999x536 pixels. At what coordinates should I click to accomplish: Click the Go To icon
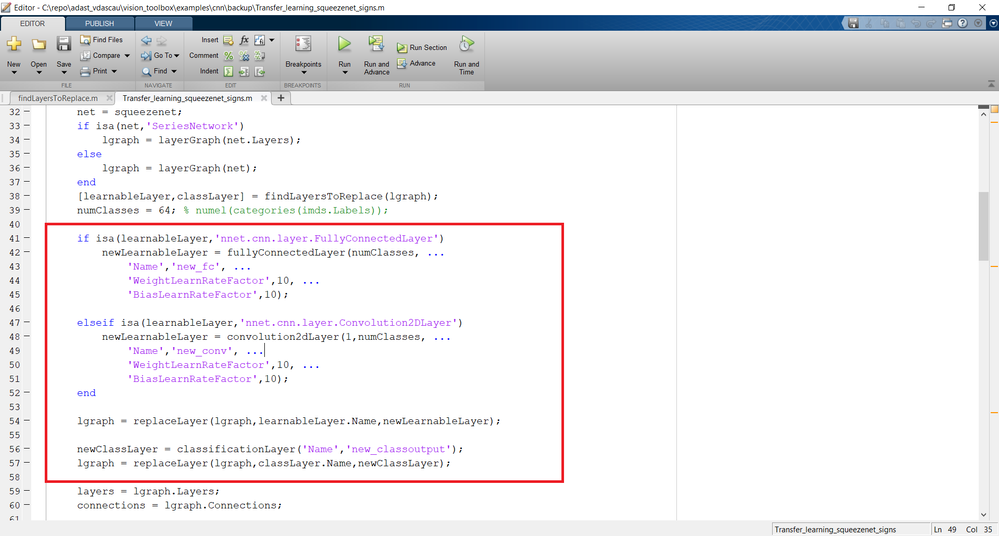click(x=147, y=55)
